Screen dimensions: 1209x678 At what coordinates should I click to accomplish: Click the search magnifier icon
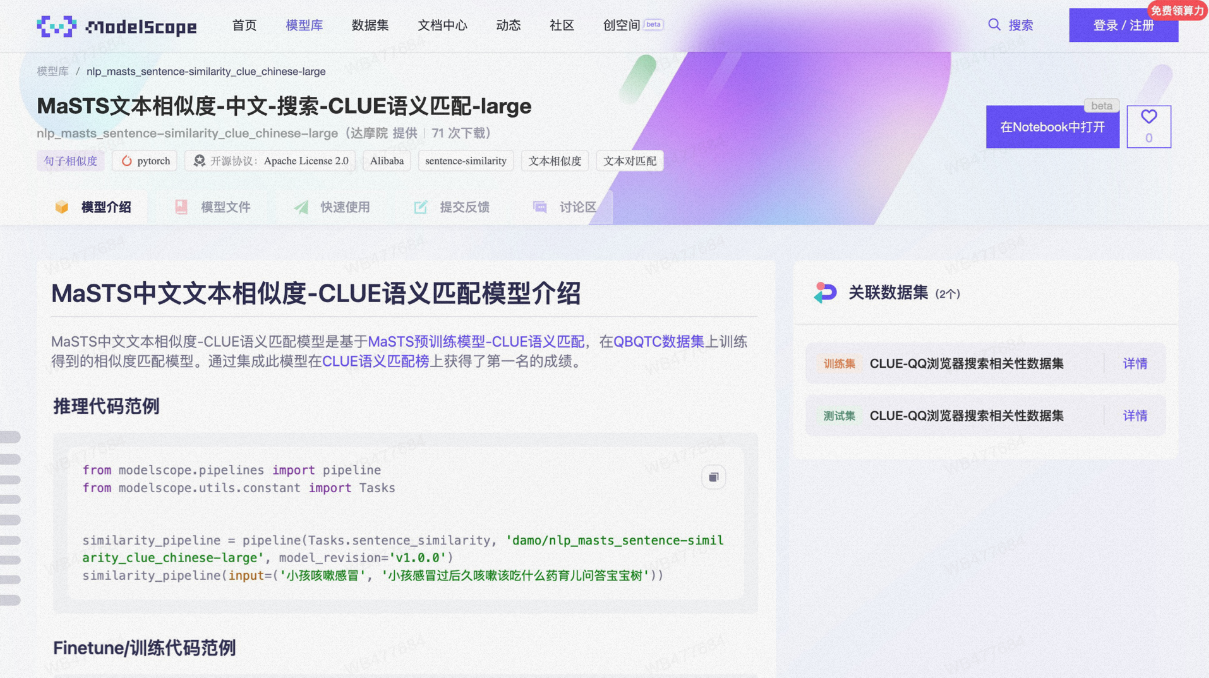tap(994, 25)
